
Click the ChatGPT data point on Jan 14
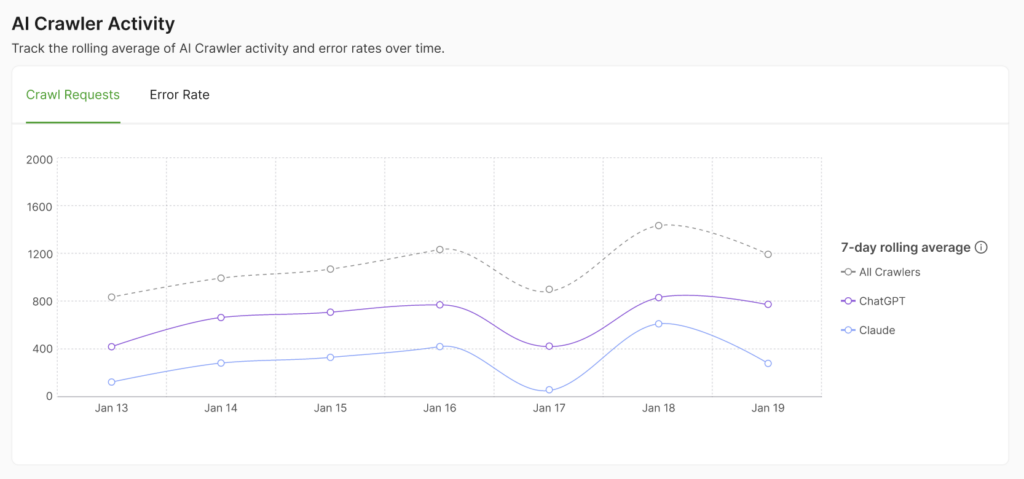click(221, 318)
